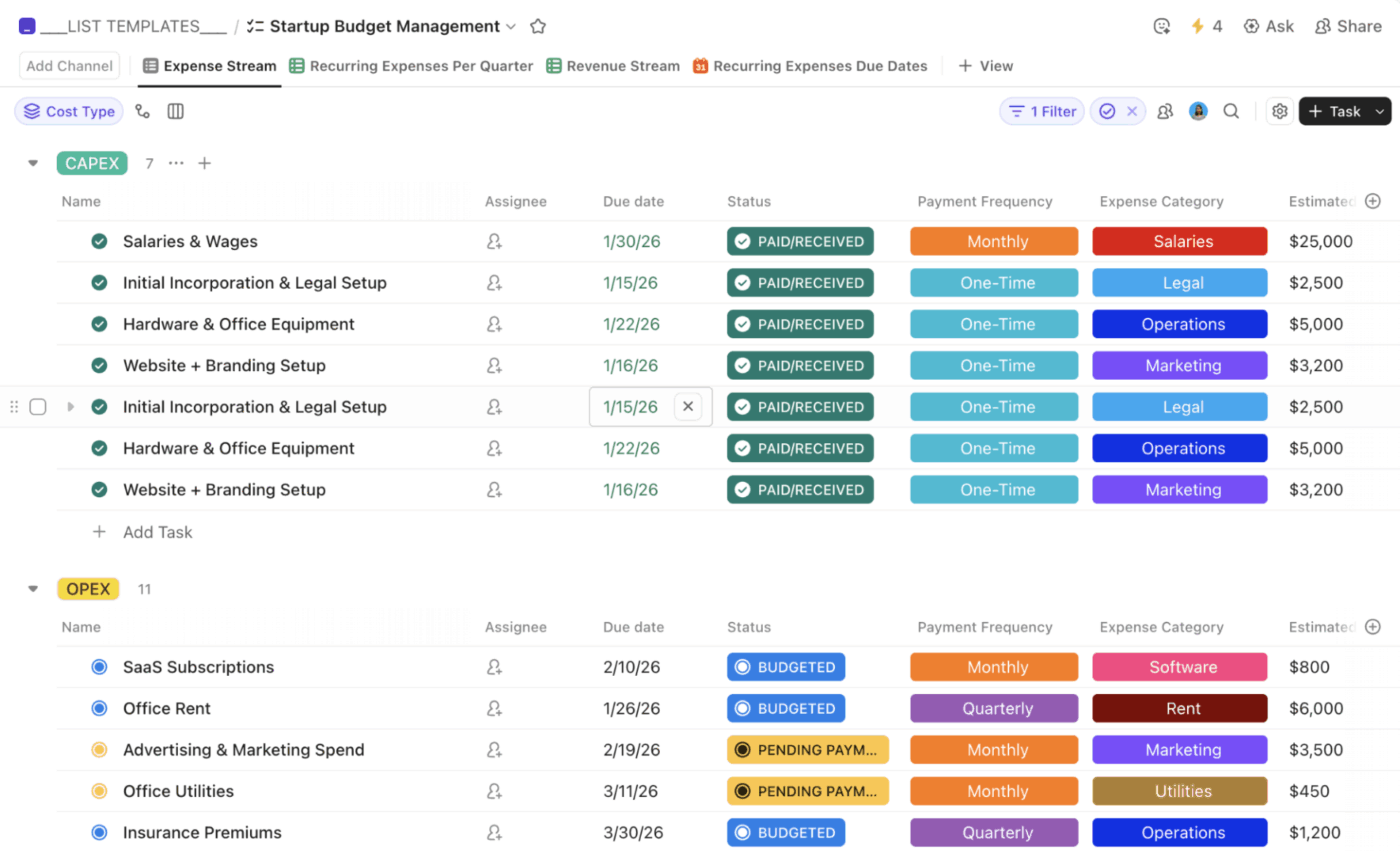Click the Salaries & Wages completed status icon

(97, 241)
